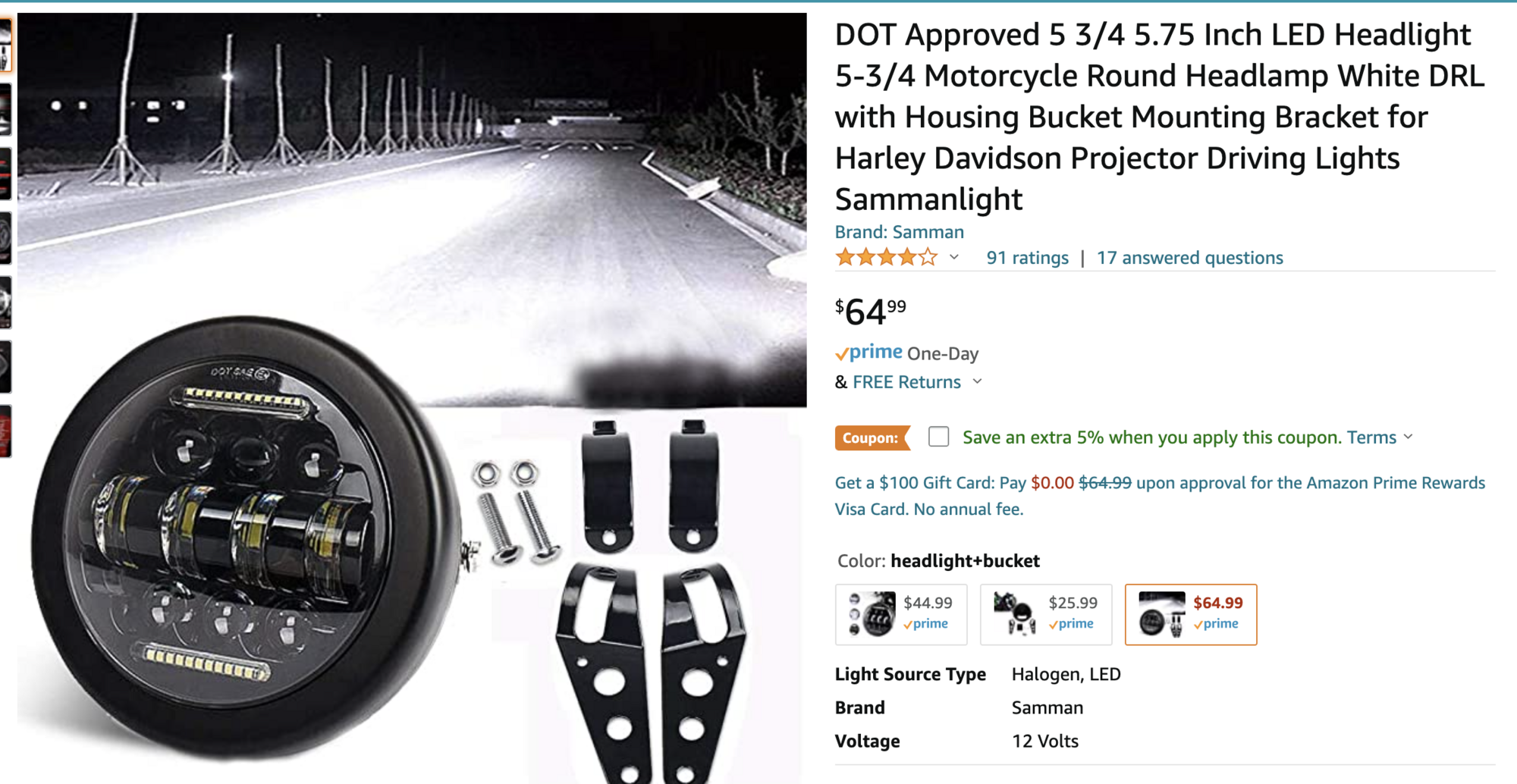Screen dimensions: 1517x784
Task: Show the second thumbnail image
Action: tap(5, 109)
